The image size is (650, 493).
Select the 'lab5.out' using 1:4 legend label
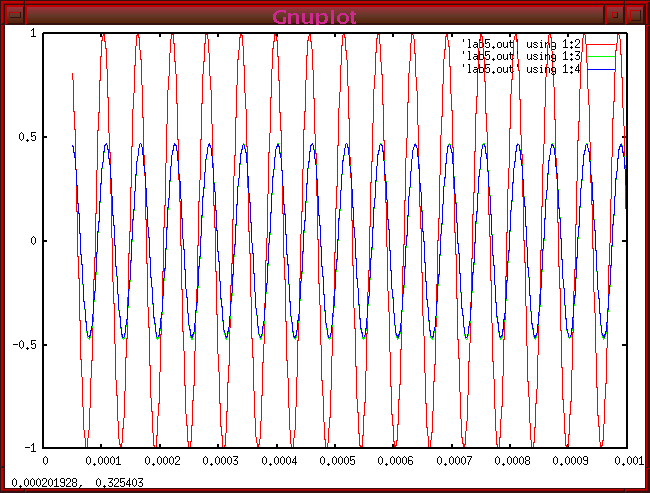pos(520,69)
